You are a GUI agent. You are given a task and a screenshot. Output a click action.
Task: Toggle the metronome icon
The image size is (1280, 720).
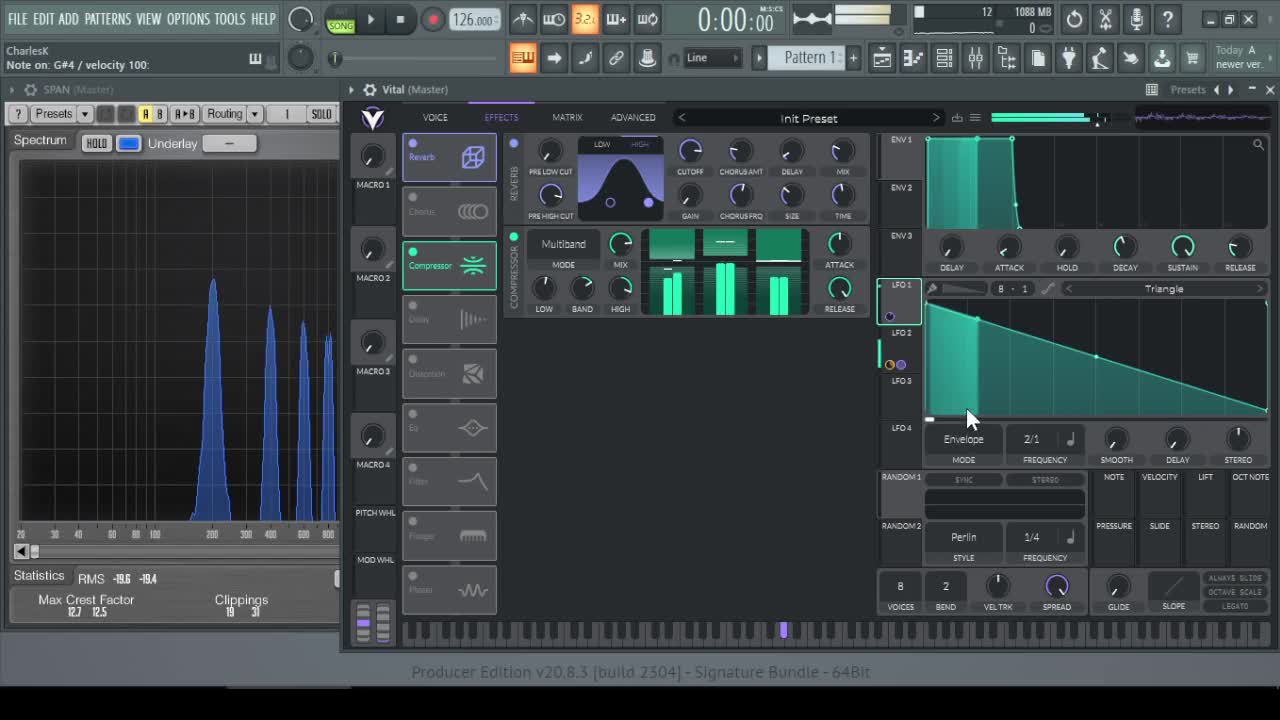click(x=523, y=19)
